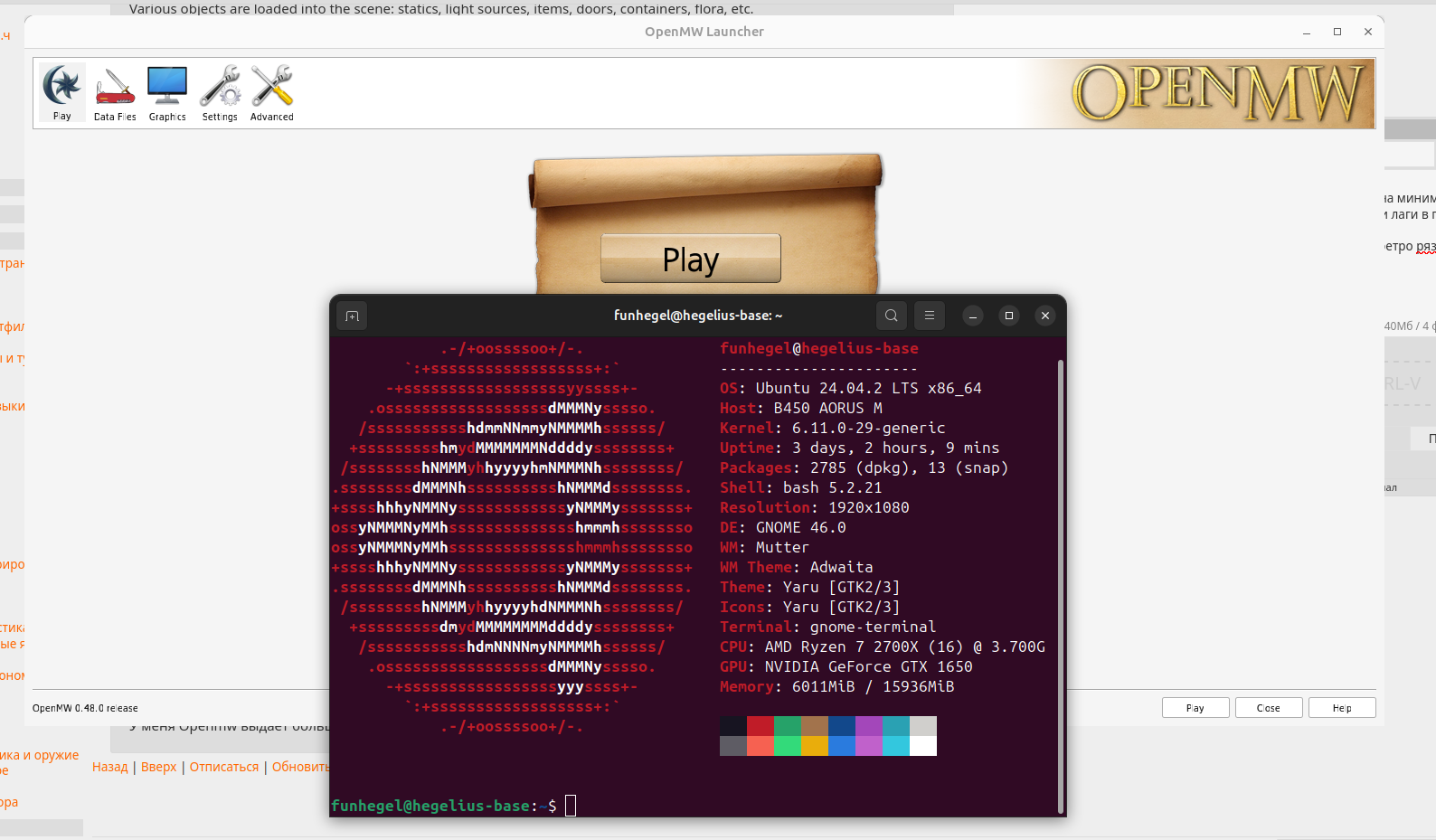Viewport: 1436px width, 840px height.
Task: Click the 'Отписаться' link in the browser page
Action: pyautogui.click(x=224, y=767)
